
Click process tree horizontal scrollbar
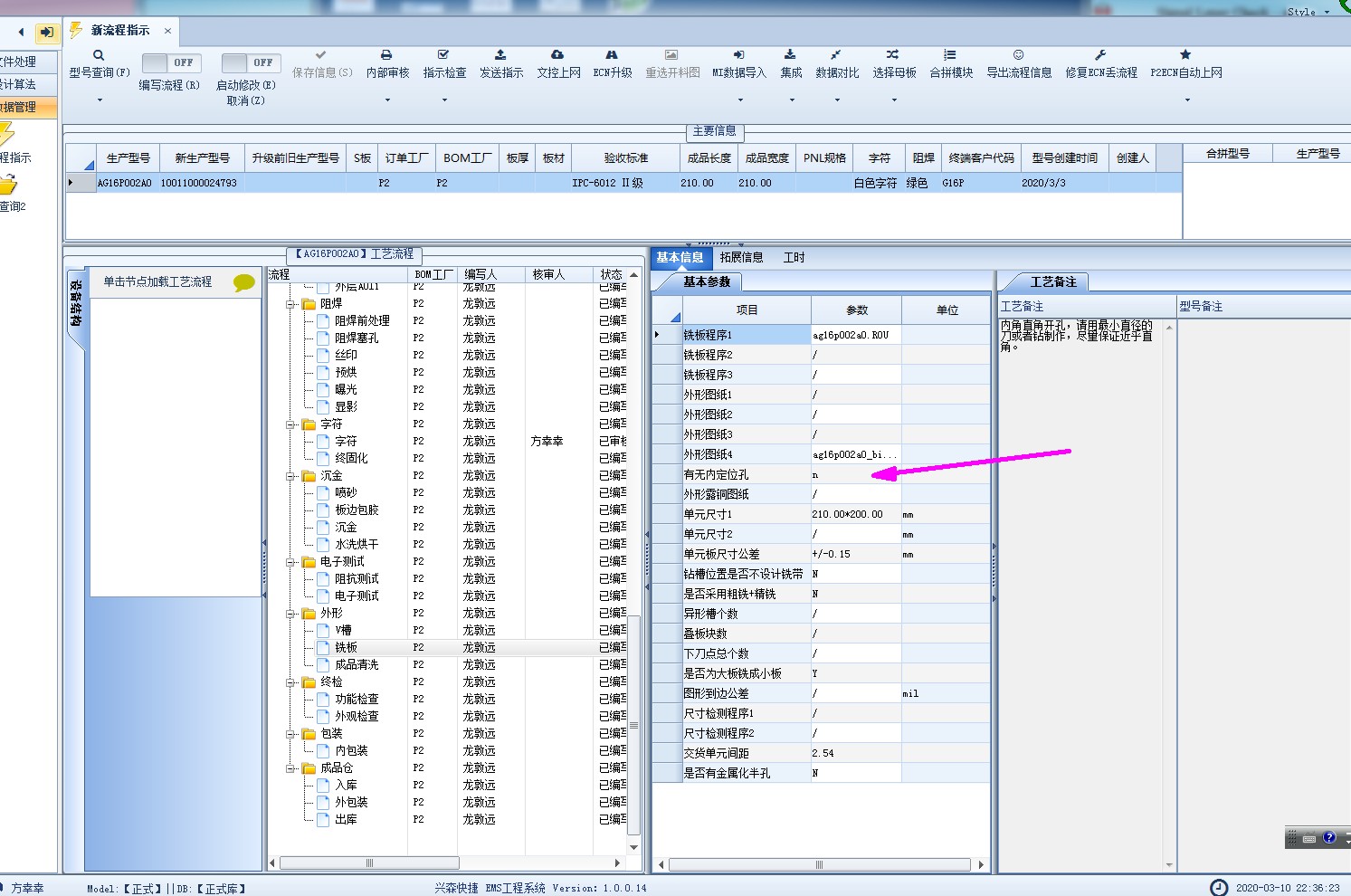click(369, 863)
